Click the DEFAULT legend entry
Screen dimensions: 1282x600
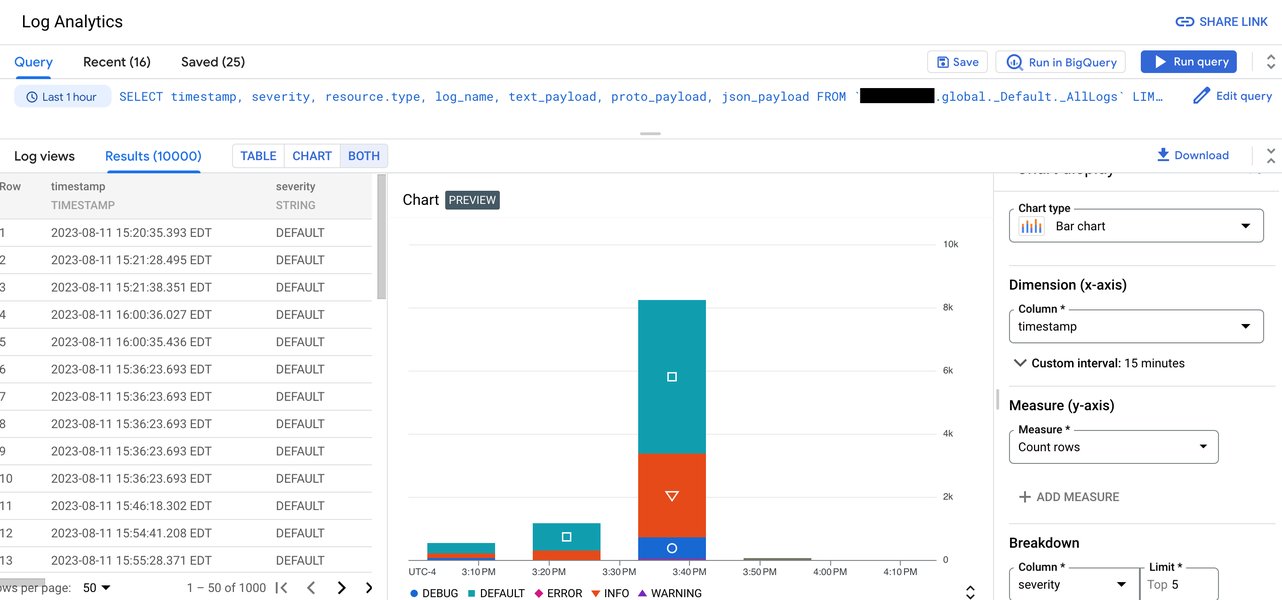coord(495,593)
